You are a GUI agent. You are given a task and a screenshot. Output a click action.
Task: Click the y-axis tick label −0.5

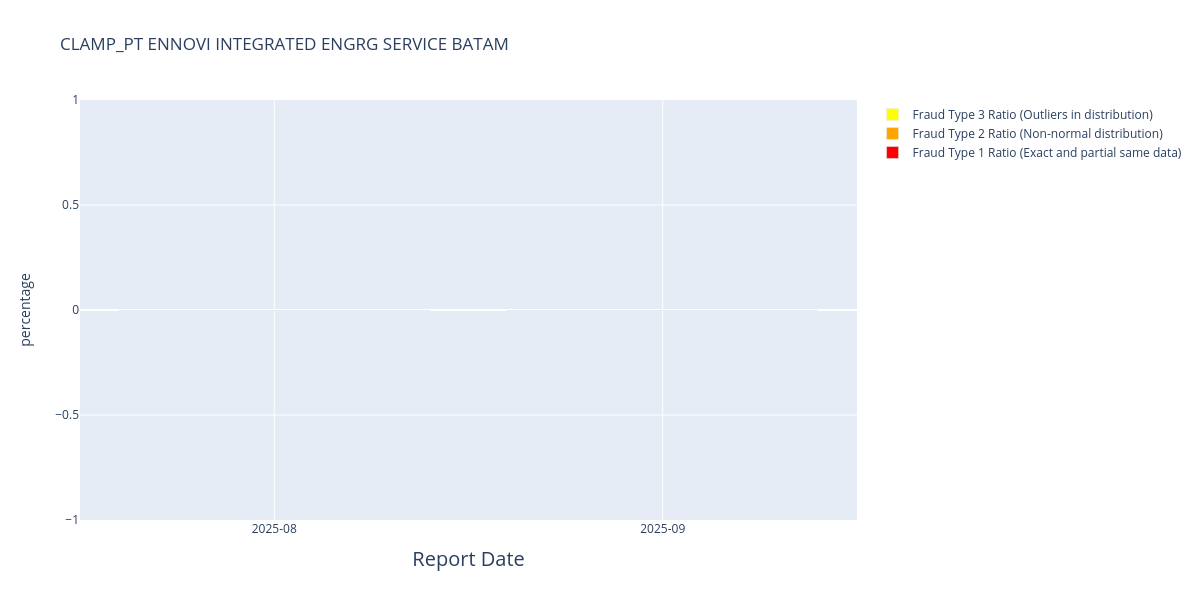[x=65, y=415]
